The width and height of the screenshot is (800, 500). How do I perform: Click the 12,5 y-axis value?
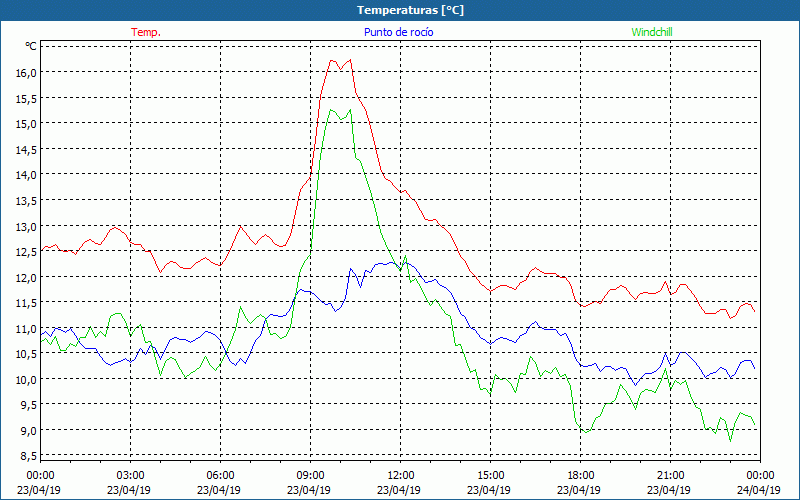click(27, 252)
